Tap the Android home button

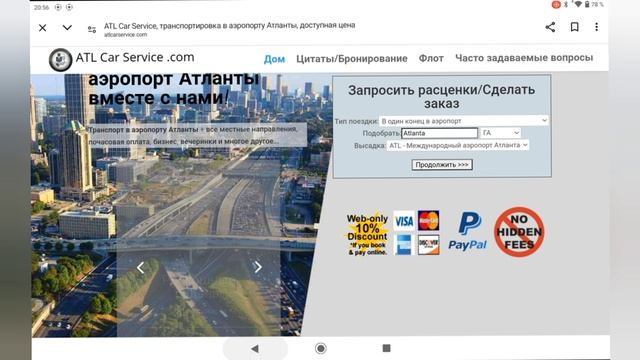click(x=321, y=348)
